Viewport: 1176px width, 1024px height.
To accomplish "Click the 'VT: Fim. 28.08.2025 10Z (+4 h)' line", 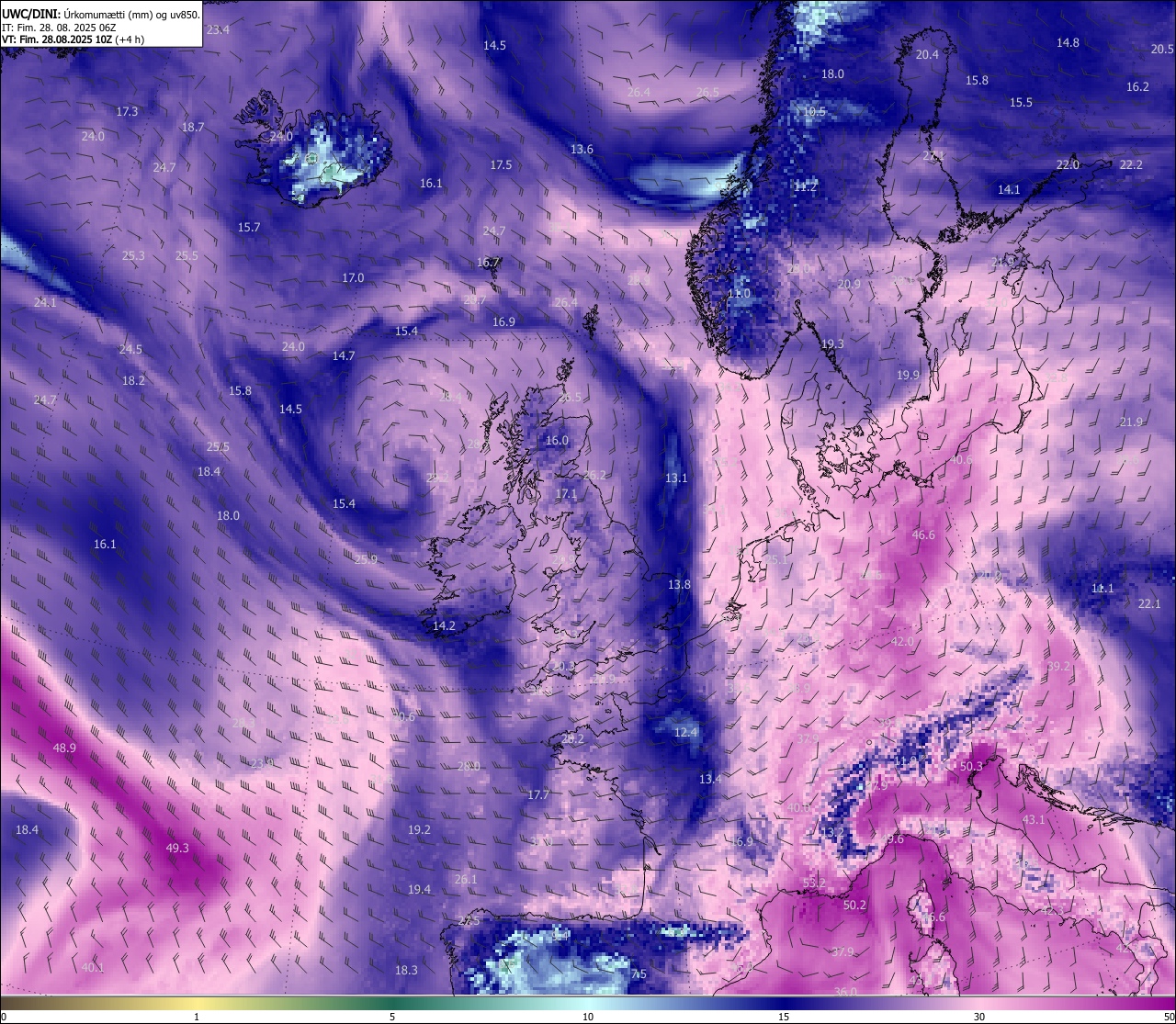I will (73, 39).
